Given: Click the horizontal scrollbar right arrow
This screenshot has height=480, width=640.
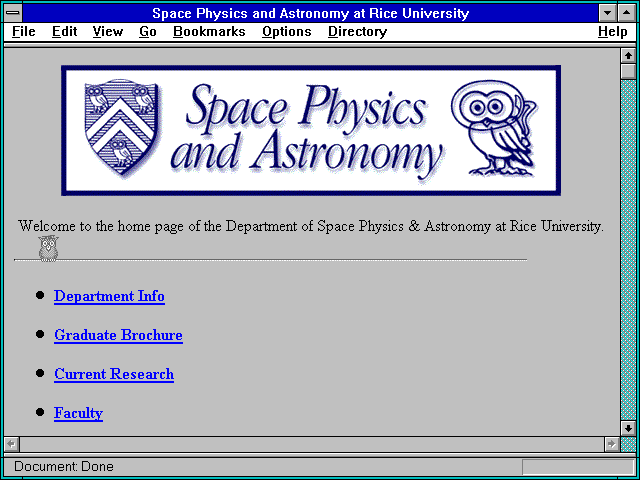Looking at the screenshot, I should coord(612,444).
